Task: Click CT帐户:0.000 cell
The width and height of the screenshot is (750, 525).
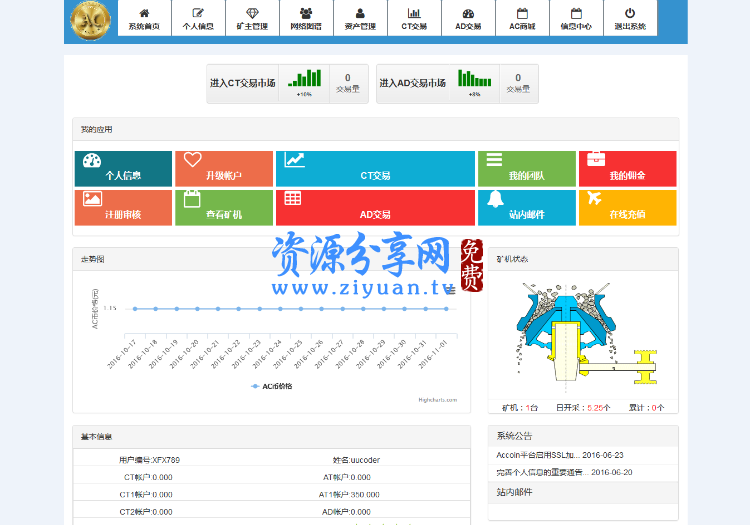Action: [x=148, y=477]
